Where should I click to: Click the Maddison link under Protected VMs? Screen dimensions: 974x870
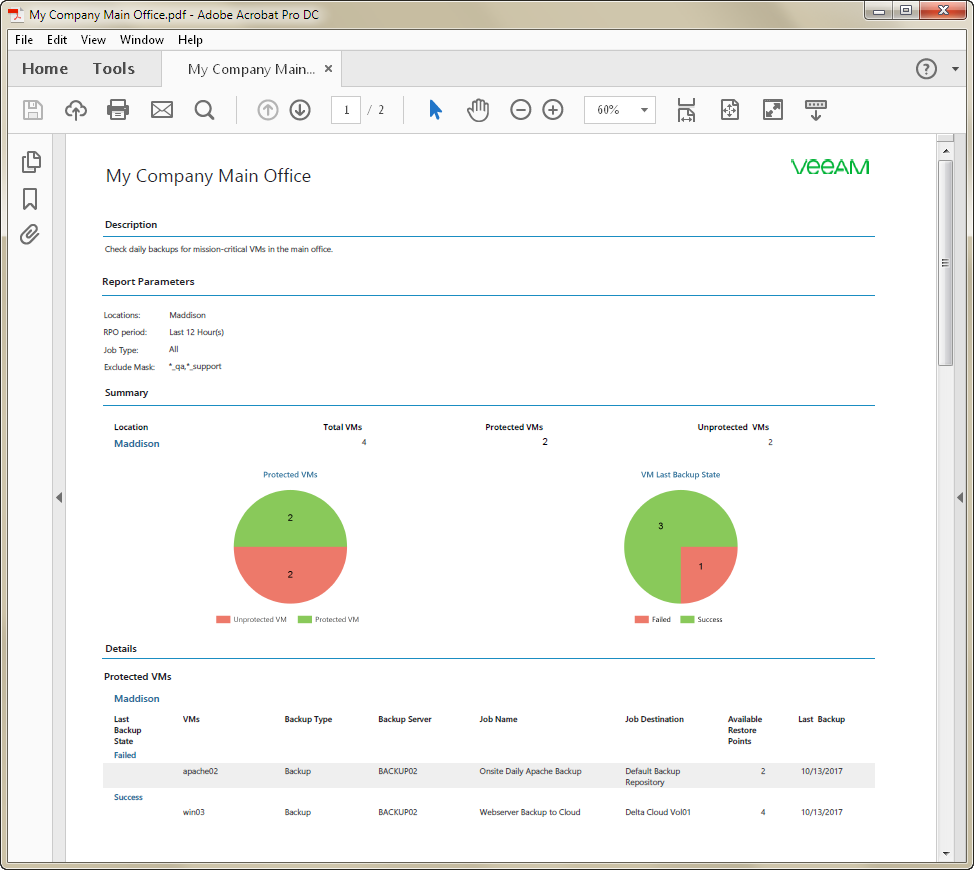137,699
